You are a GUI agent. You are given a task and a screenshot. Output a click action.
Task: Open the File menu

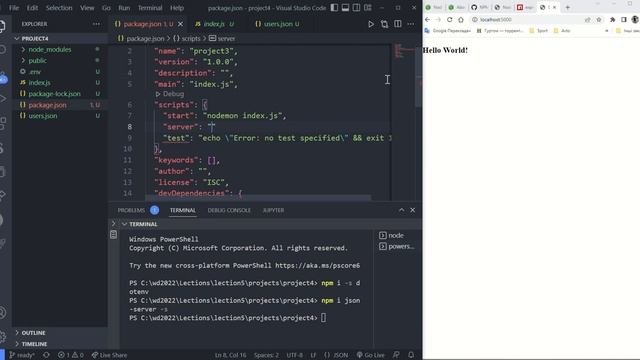click(14, 8)
